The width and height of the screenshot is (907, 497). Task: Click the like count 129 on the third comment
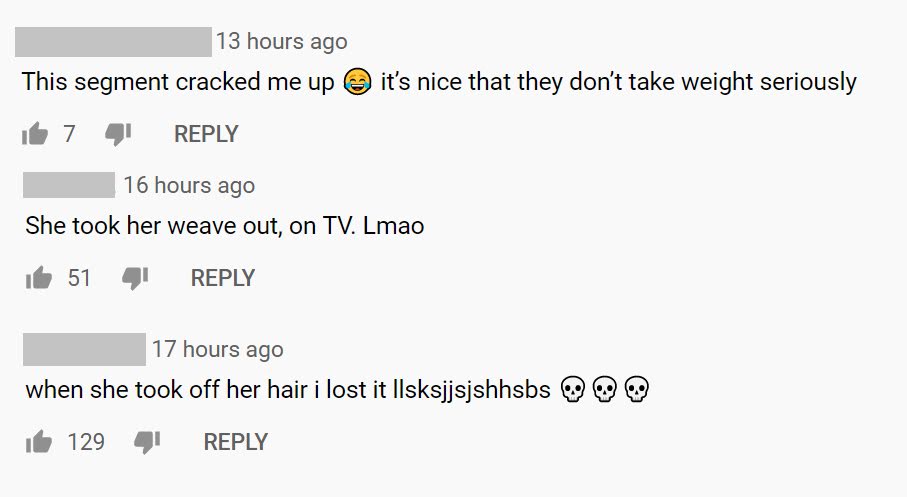point(86,443)
